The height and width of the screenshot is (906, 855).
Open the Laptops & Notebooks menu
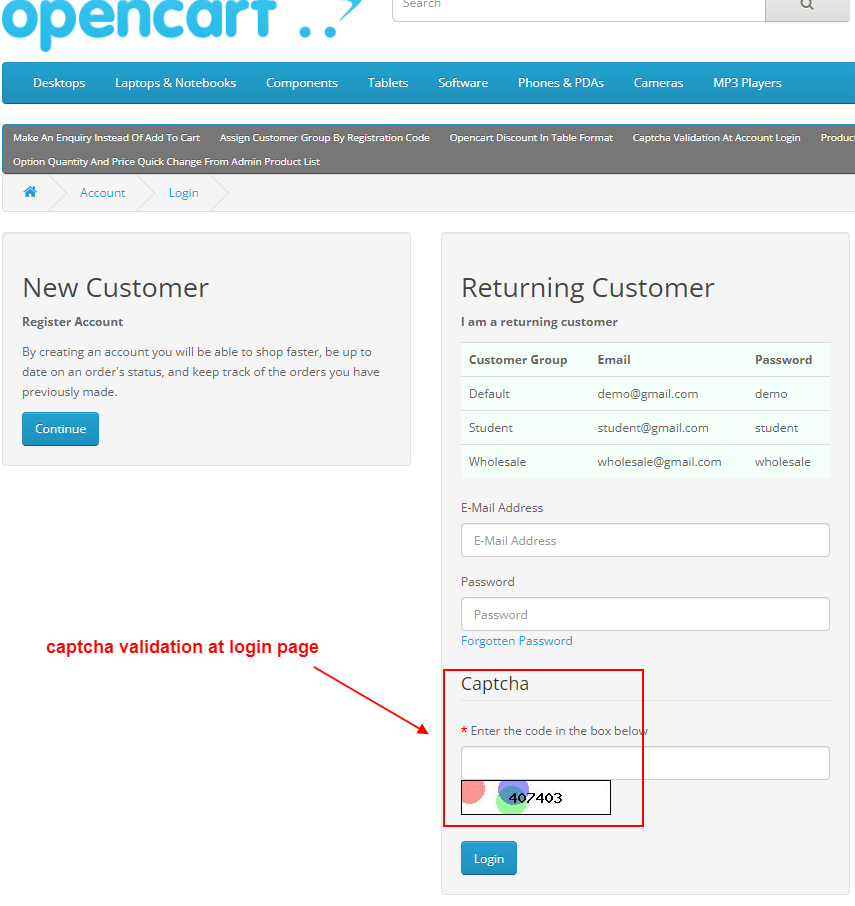coord(175,83)
